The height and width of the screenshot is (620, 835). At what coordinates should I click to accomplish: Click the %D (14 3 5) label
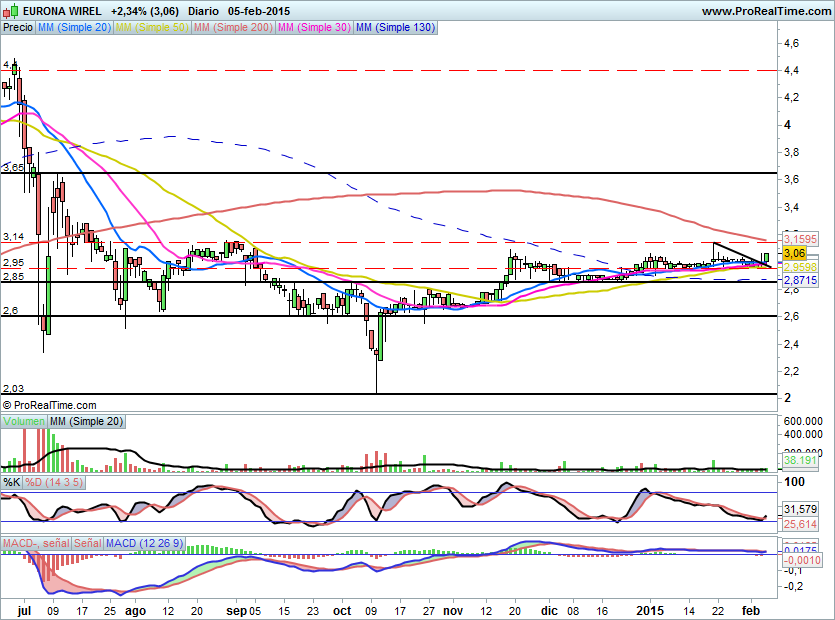tap(55, 482)
